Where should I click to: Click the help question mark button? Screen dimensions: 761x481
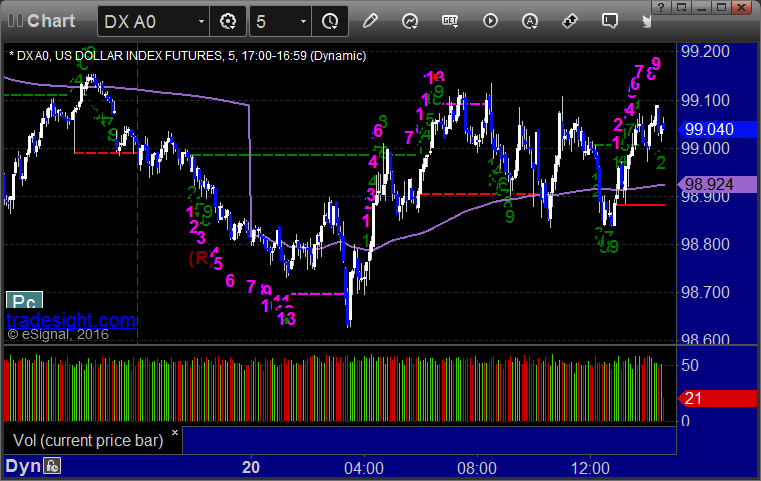tap(661, 7)
